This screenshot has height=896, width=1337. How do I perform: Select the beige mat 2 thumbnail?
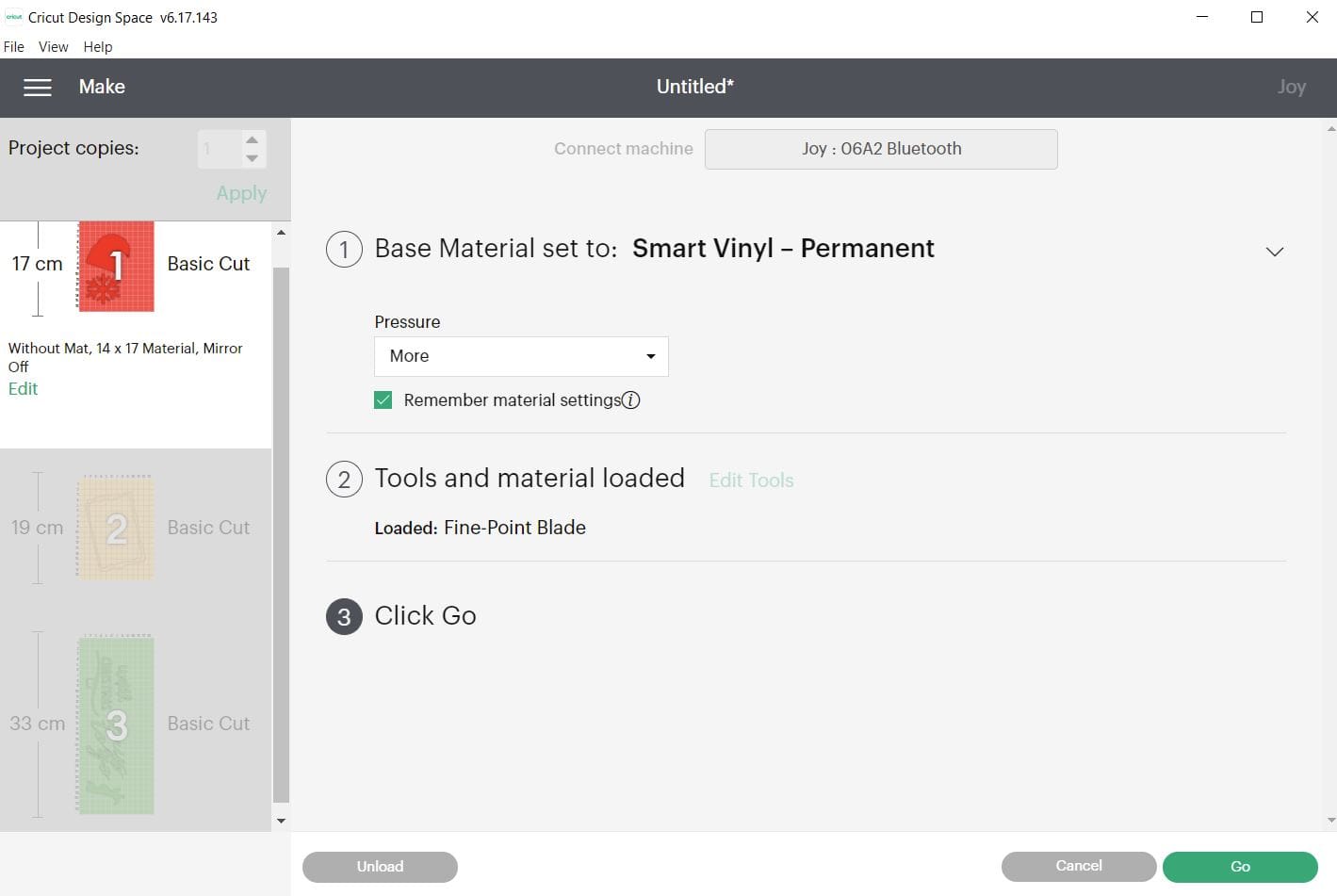pos(115,528)
